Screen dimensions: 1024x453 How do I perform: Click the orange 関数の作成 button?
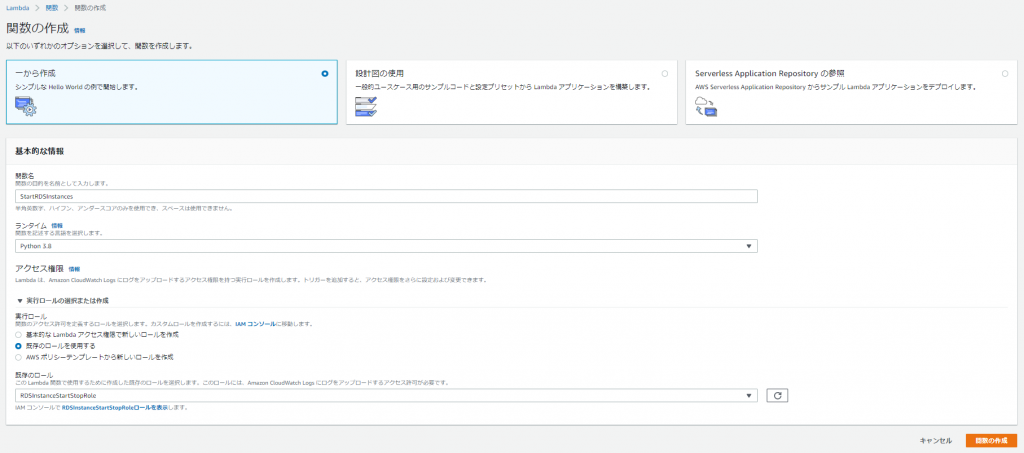point(991,441)
